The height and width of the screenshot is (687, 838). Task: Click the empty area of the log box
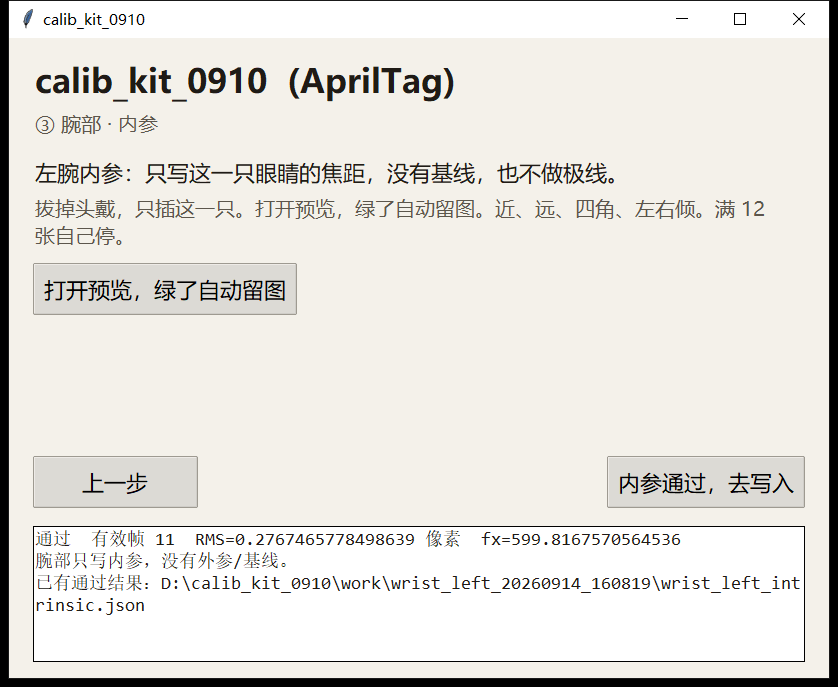419,638
